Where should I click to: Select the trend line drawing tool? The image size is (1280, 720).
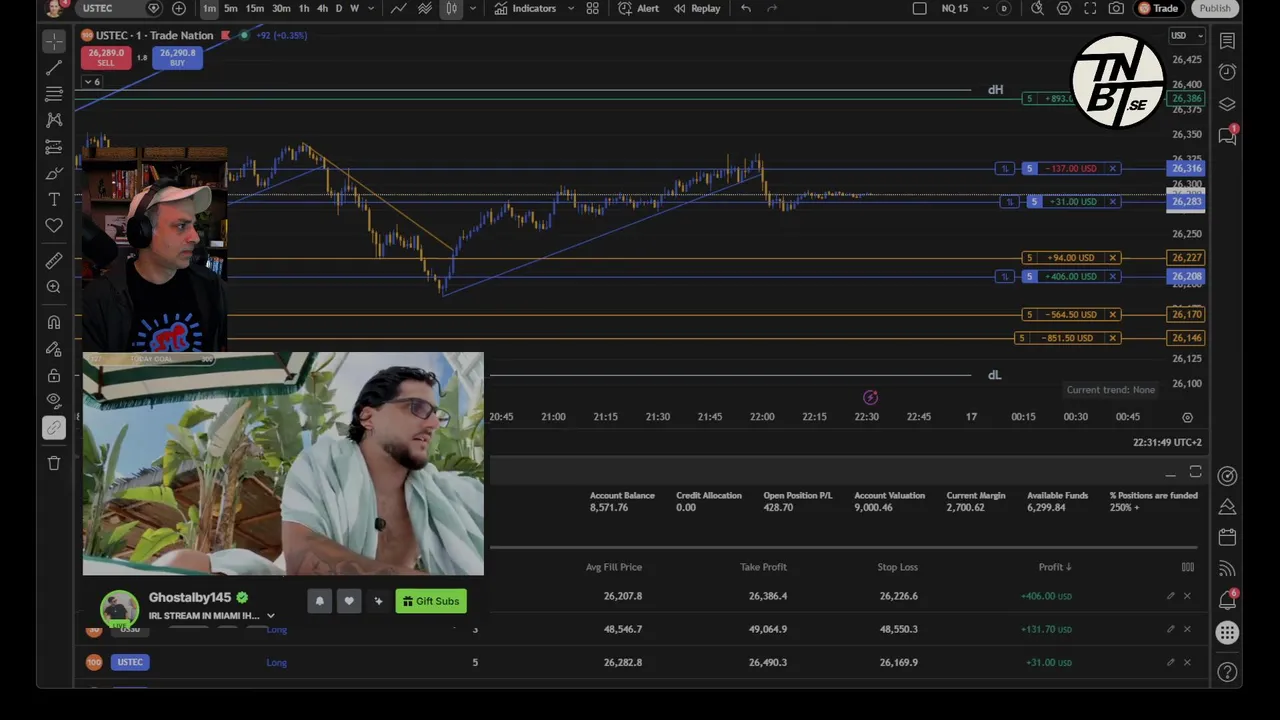(x=54, y=68)
